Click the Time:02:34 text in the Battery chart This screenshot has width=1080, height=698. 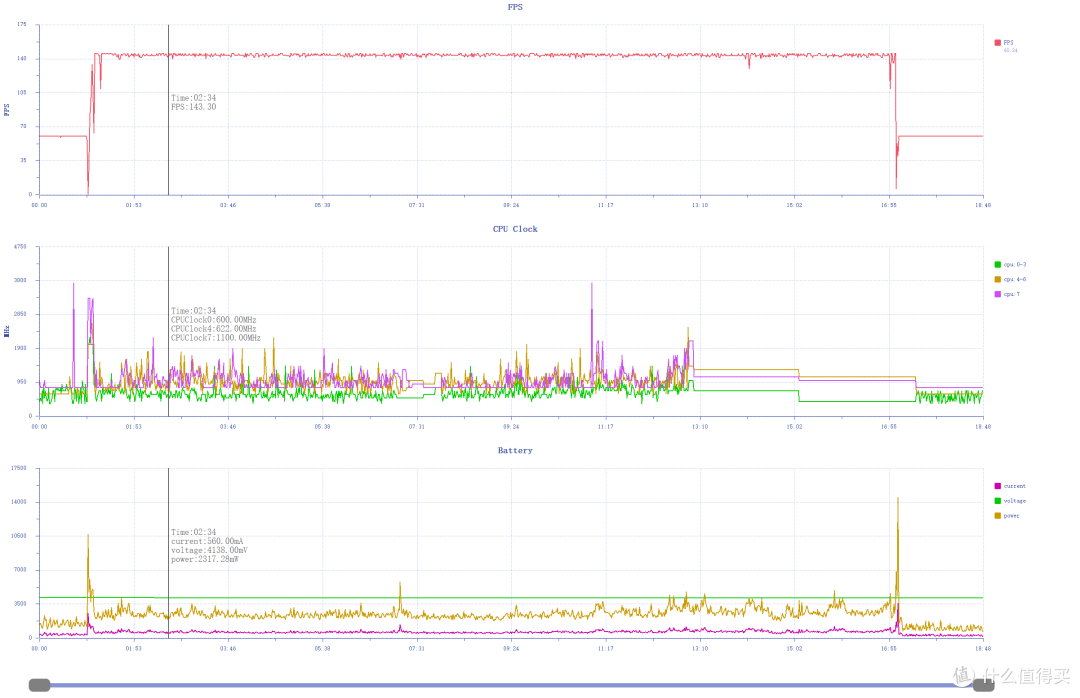194,532
